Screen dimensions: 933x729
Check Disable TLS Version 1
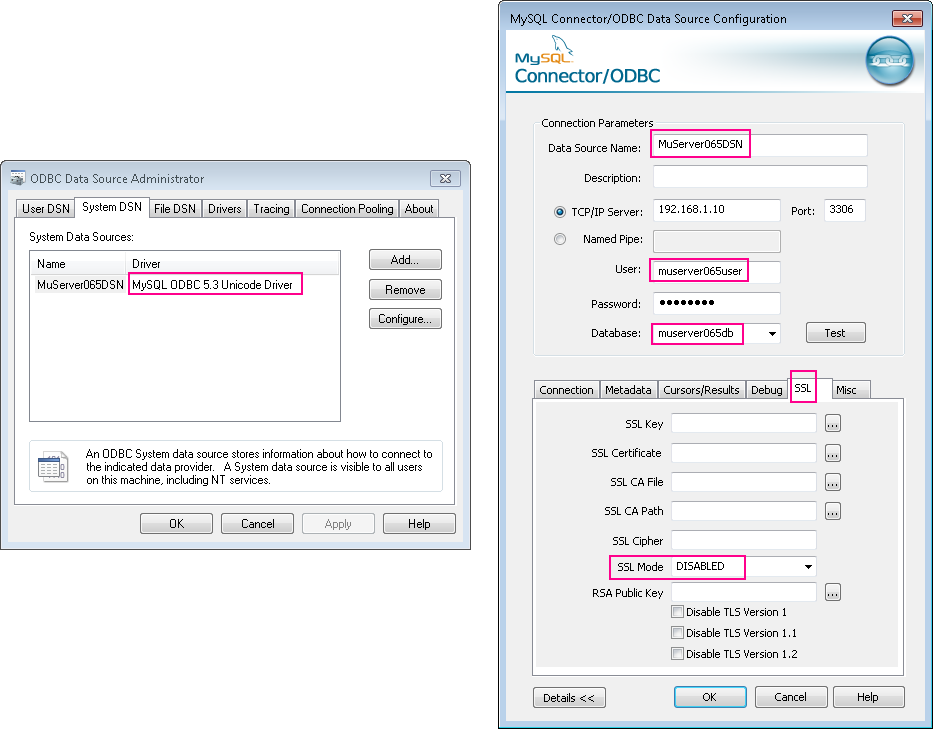click(677, 612)
